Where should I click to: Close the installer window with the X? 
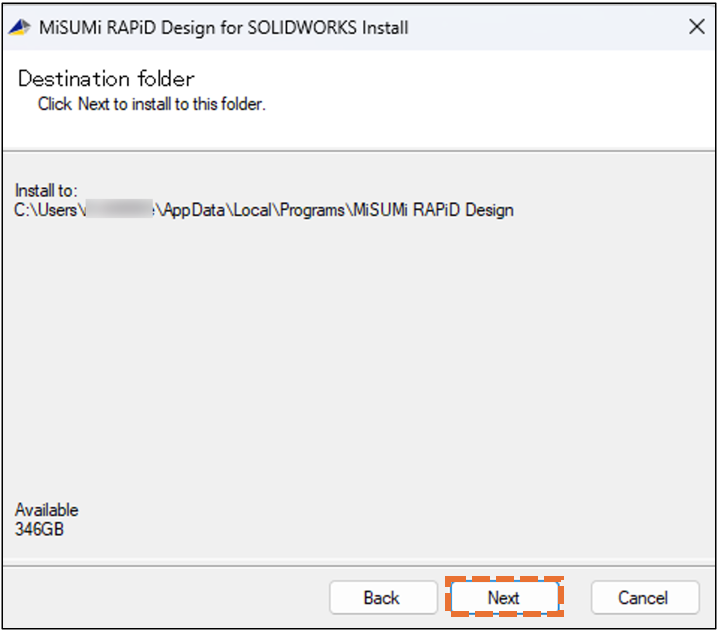tap(697, 27)
